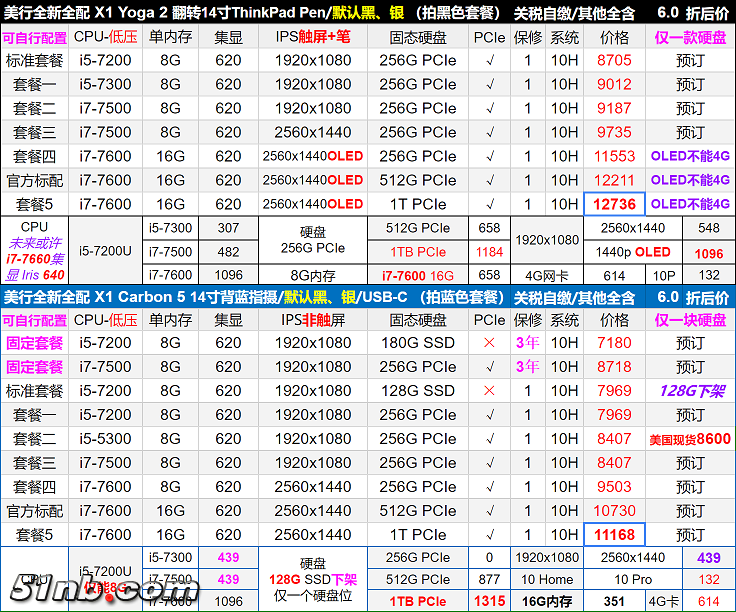Click the 美国现货8600 note cell
Image resolution: width=736 pixels, height=612 pixels.
690,439
